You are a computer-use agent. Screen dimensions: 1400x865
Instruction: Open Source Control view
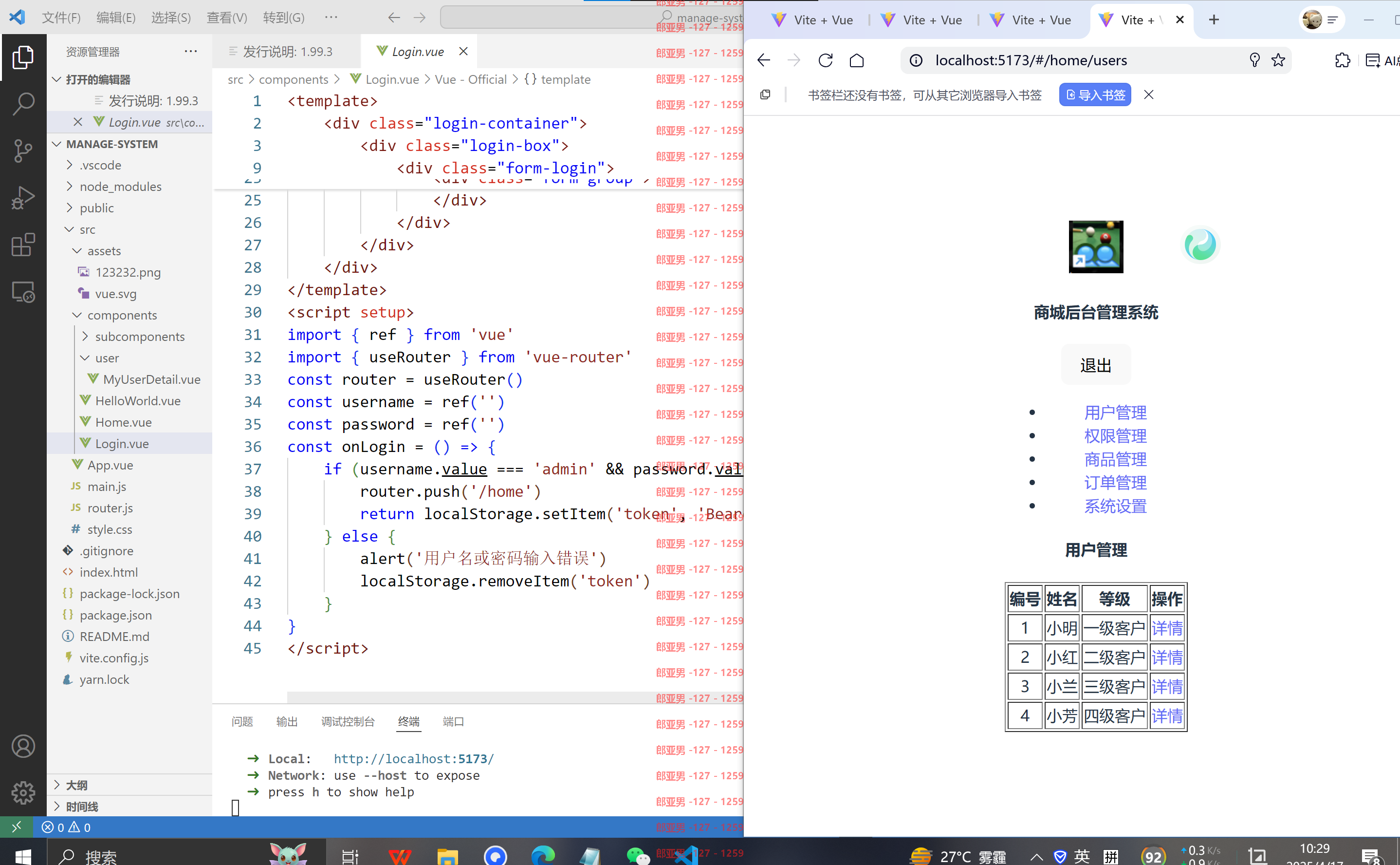(x=23, y=151)
